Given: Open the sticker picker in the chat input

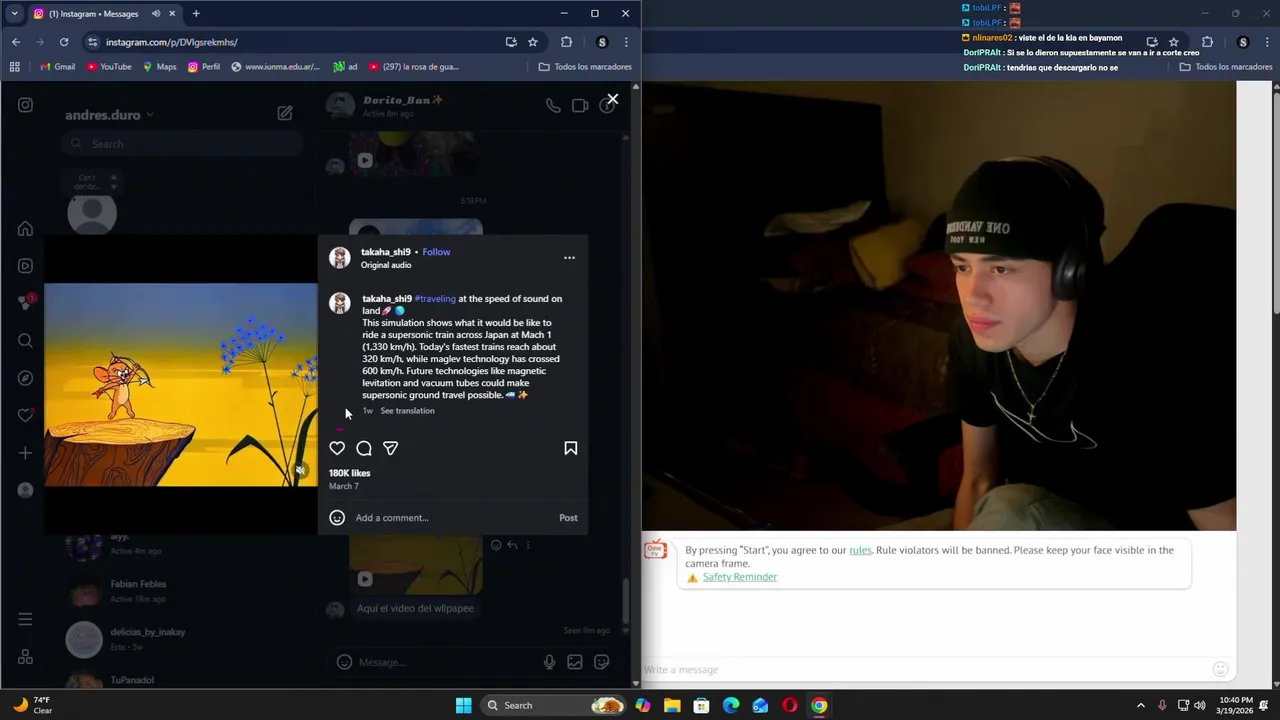Looking at the screenshot, I should tap(601, 662).
